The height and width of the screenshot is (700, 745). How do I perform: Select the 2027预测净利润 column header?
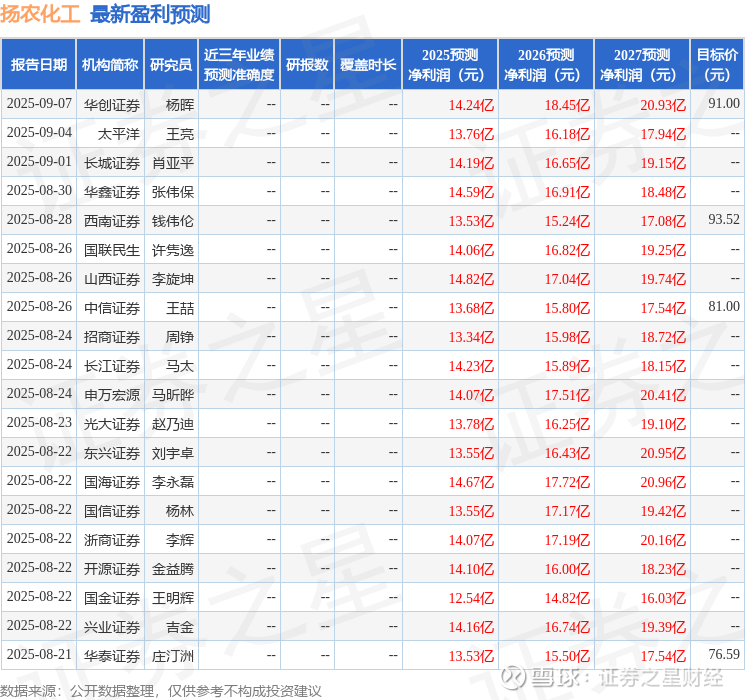[642, 65]
